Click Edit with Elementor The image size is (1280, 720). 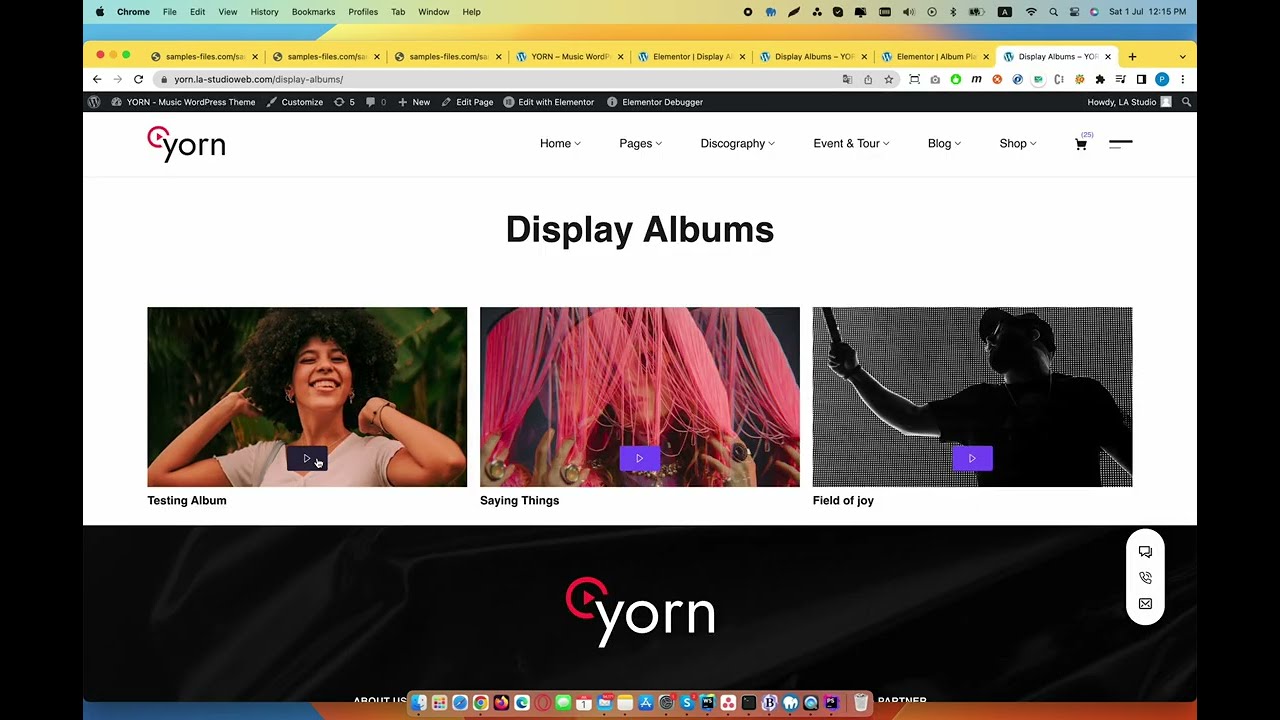tap(548, 102)
